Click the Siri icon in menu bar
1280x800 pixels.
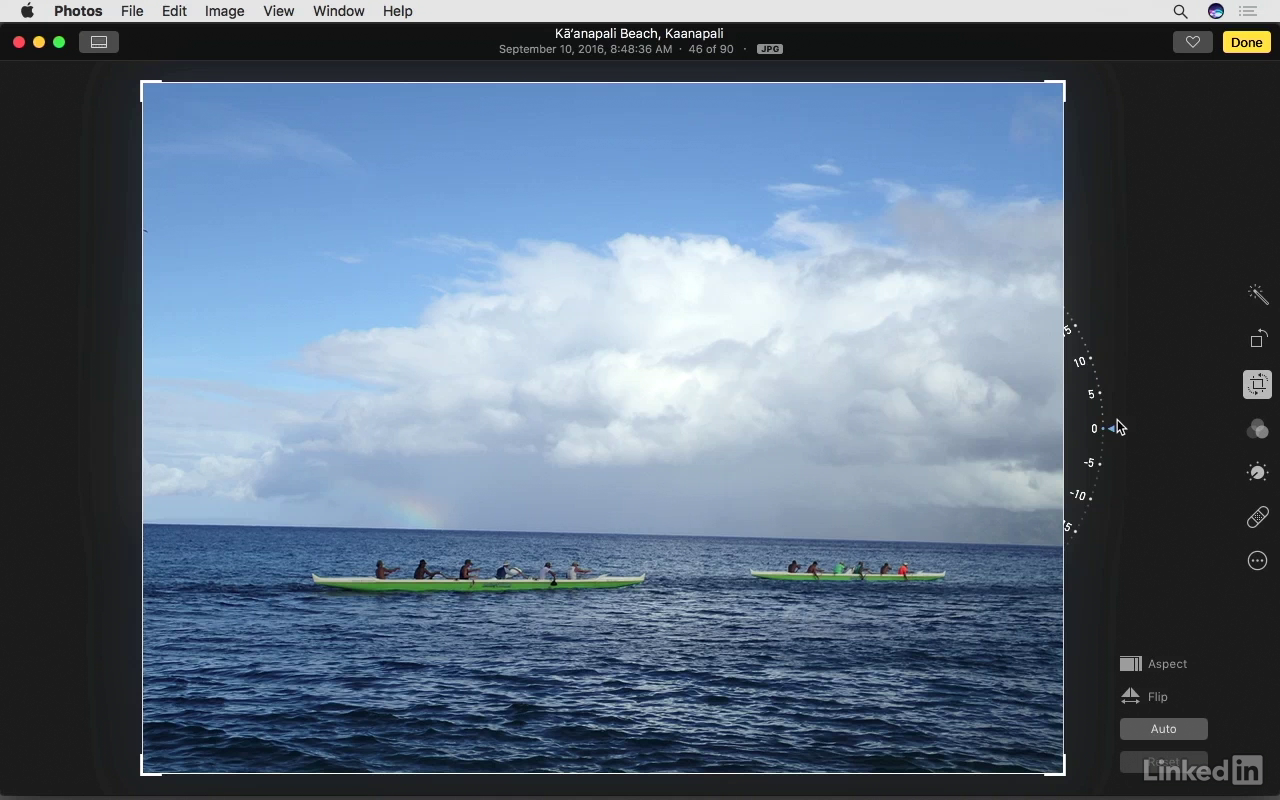click(x=1216, y=11)
